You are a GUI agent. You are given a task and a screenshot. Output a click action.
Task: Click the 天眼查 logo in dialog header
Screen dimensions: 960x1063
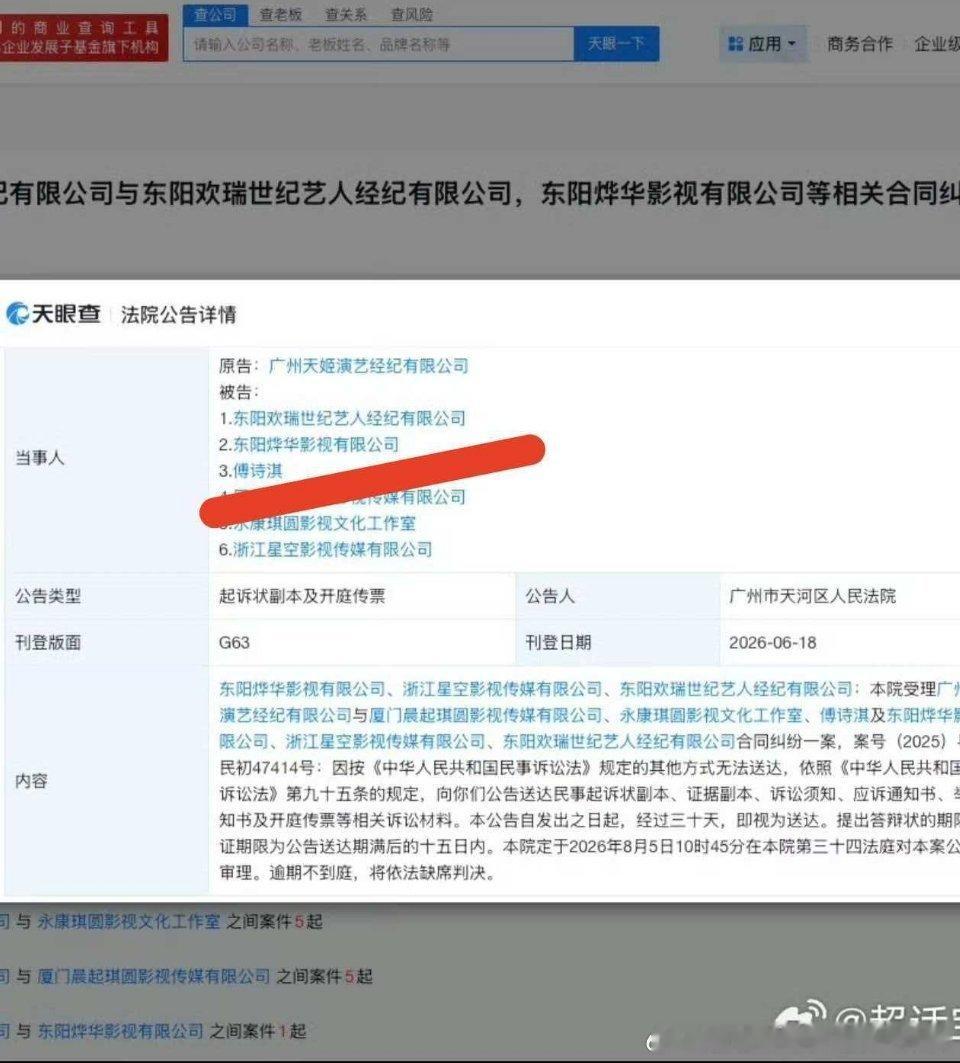tap(53, 314)
